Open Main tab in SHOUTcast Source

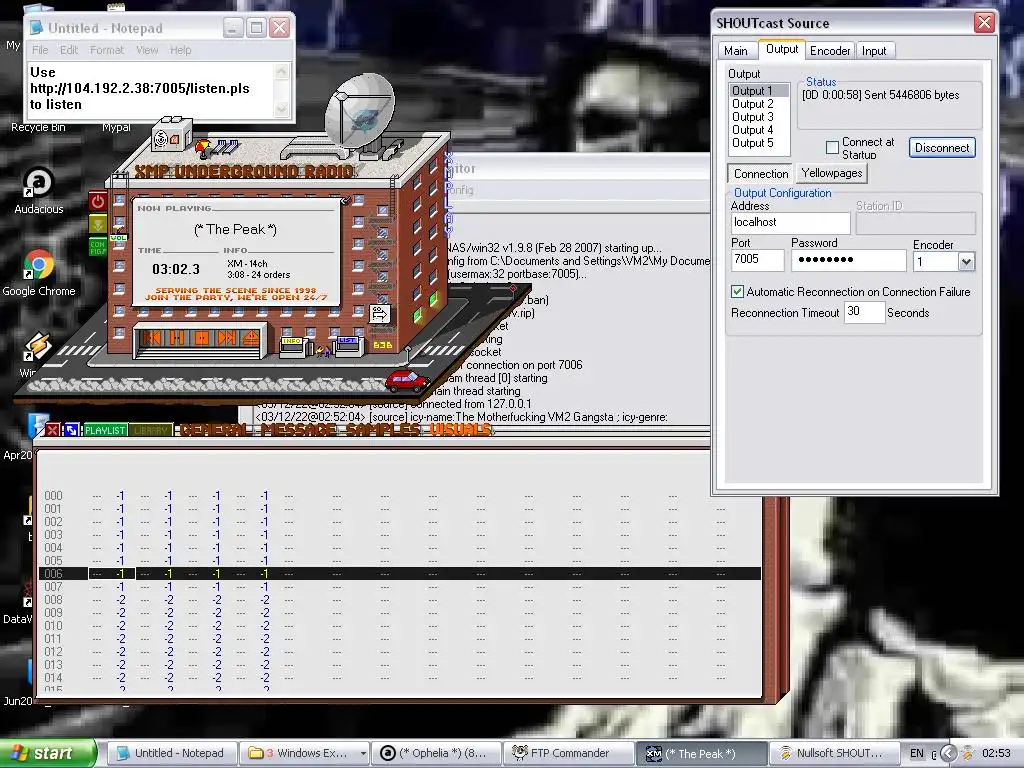point(736,50)
